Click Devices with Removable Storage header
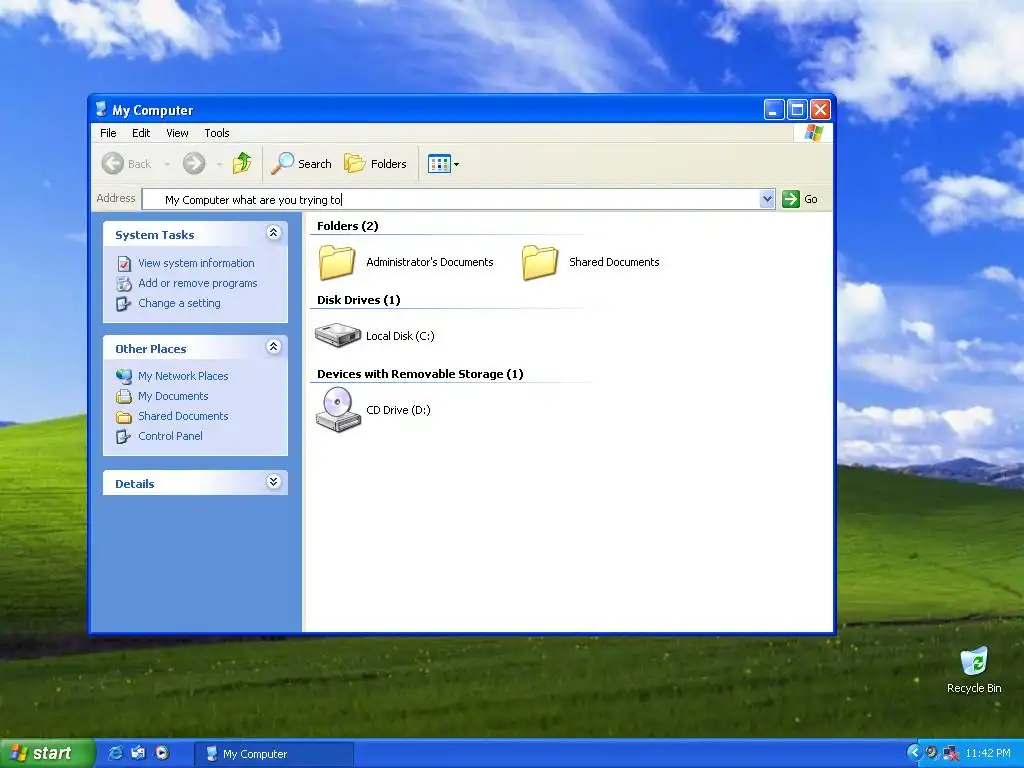Image resolution: width=1024 pixels, height=768 pixels. 420,374
